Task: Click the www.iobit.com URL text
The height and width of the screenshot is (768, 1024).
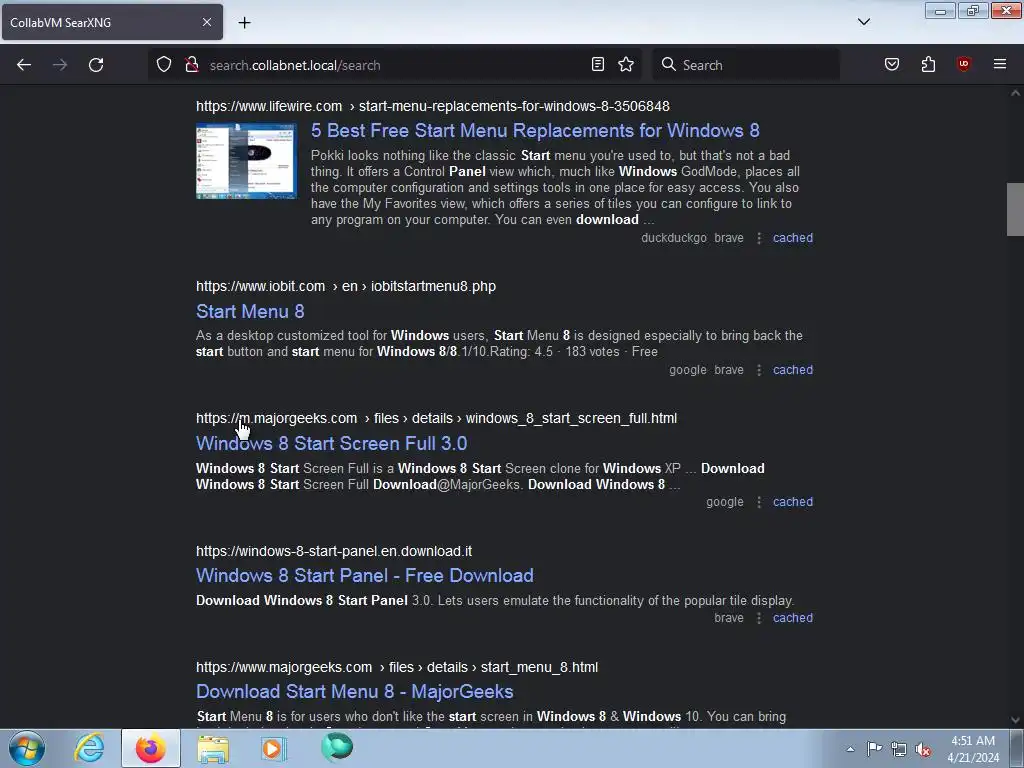Action: tap(261, 286)
